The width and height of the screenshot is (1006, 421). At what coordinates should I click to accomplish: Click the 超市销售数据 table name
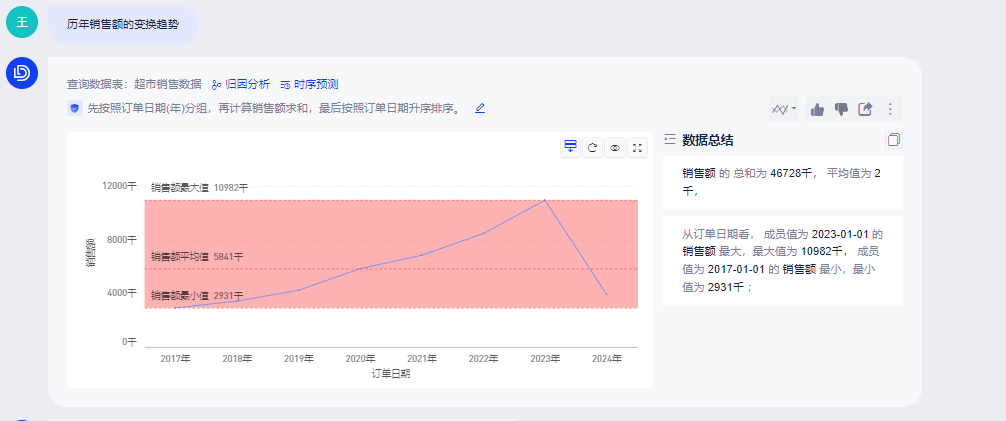(167, 84)
